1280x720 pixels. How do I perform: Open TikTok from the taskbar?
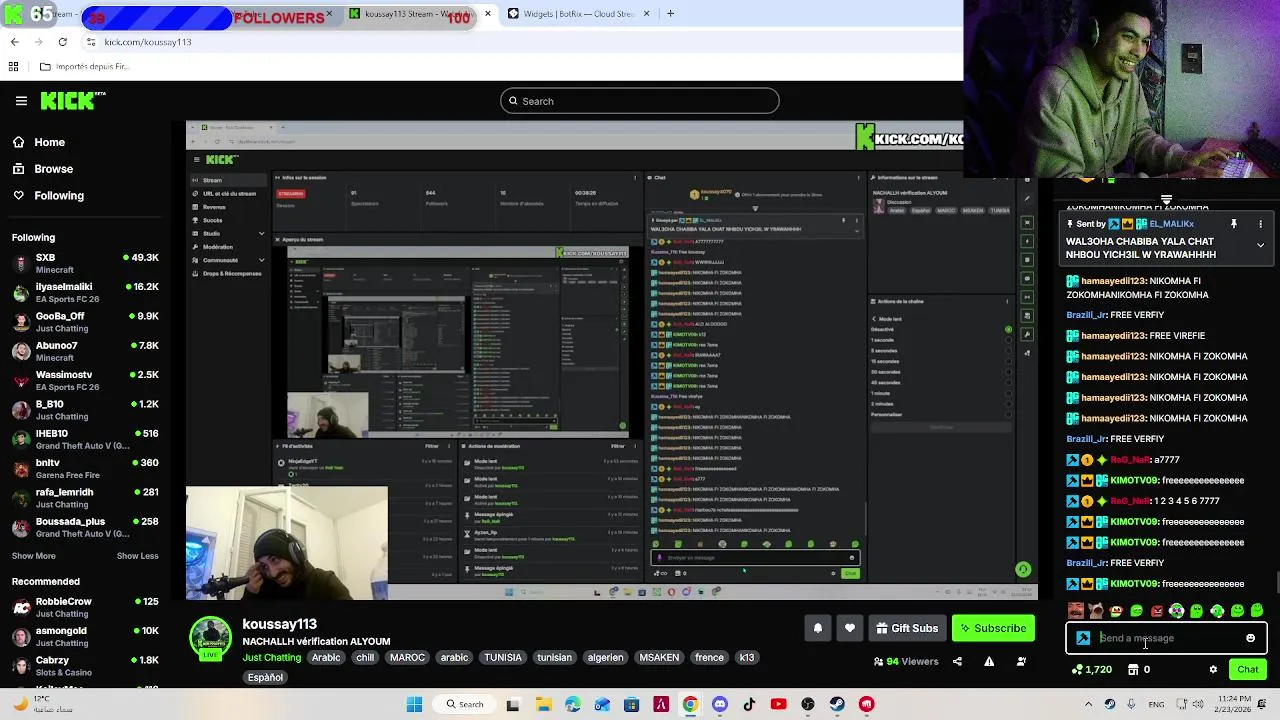click(x=749, y=704)
